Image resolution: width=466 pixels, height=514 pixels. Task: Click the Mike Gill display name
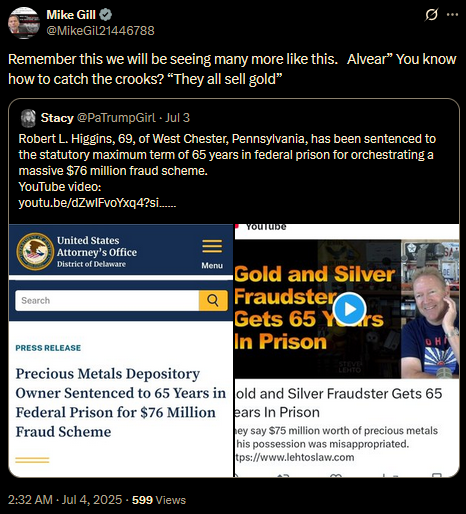tap(71, 15)
